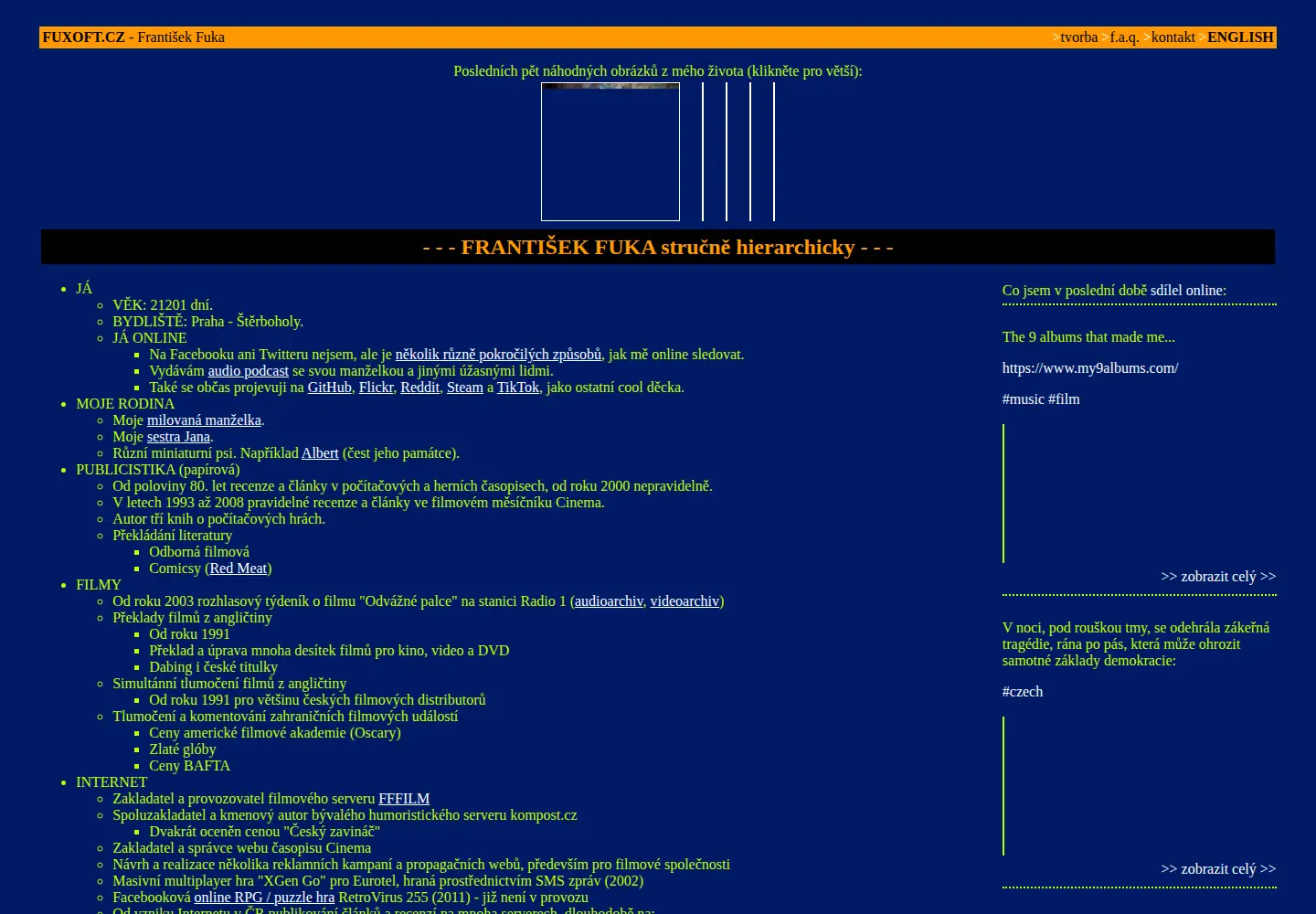Click the 'FRANTIŠEK FUKA stručně hierarchicky' heading
This screenshot has height=914, width=1316.
pyautogui.click(x=658, y=248)
